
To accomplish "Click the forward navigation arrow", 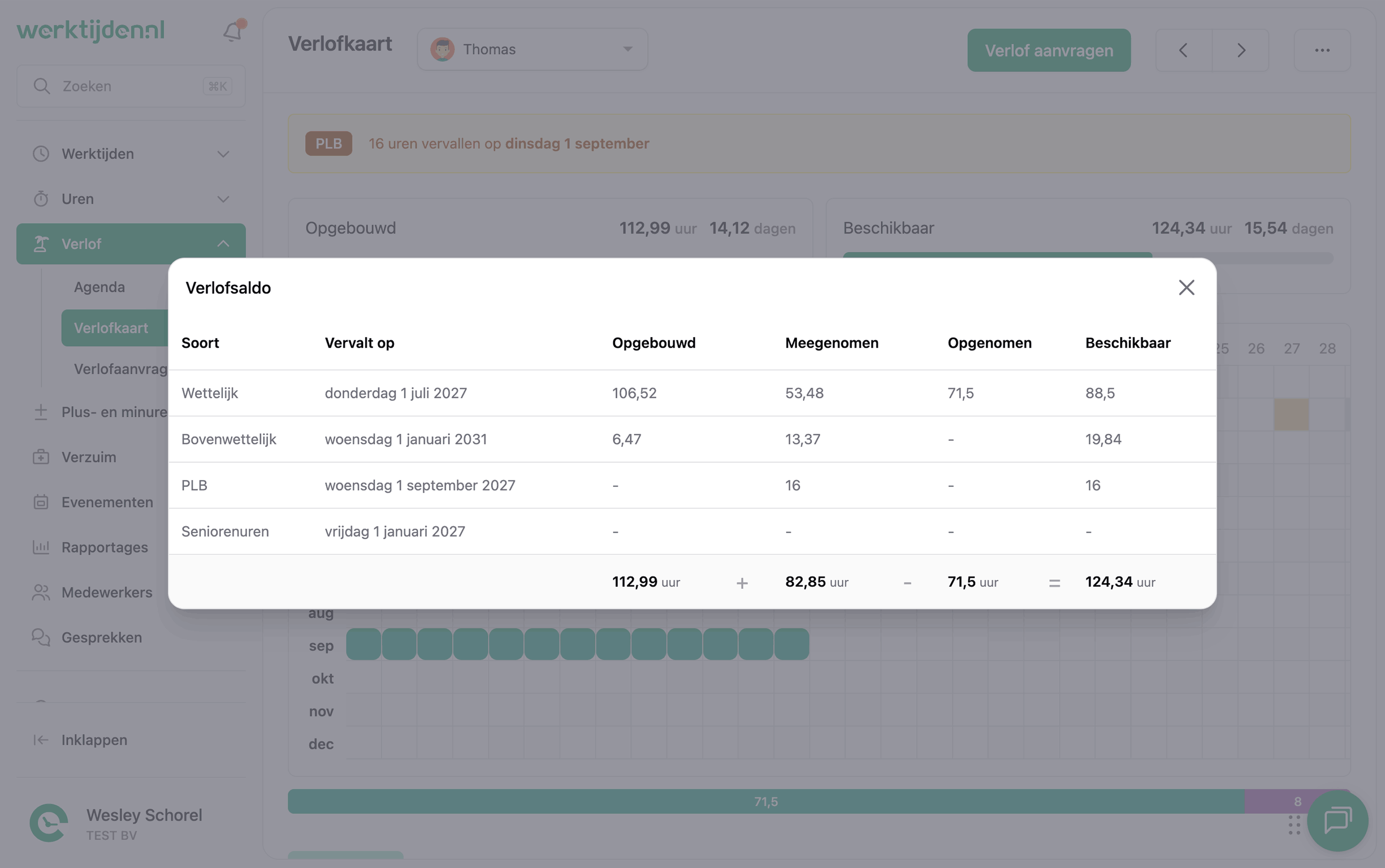I will coord(1242,50).
